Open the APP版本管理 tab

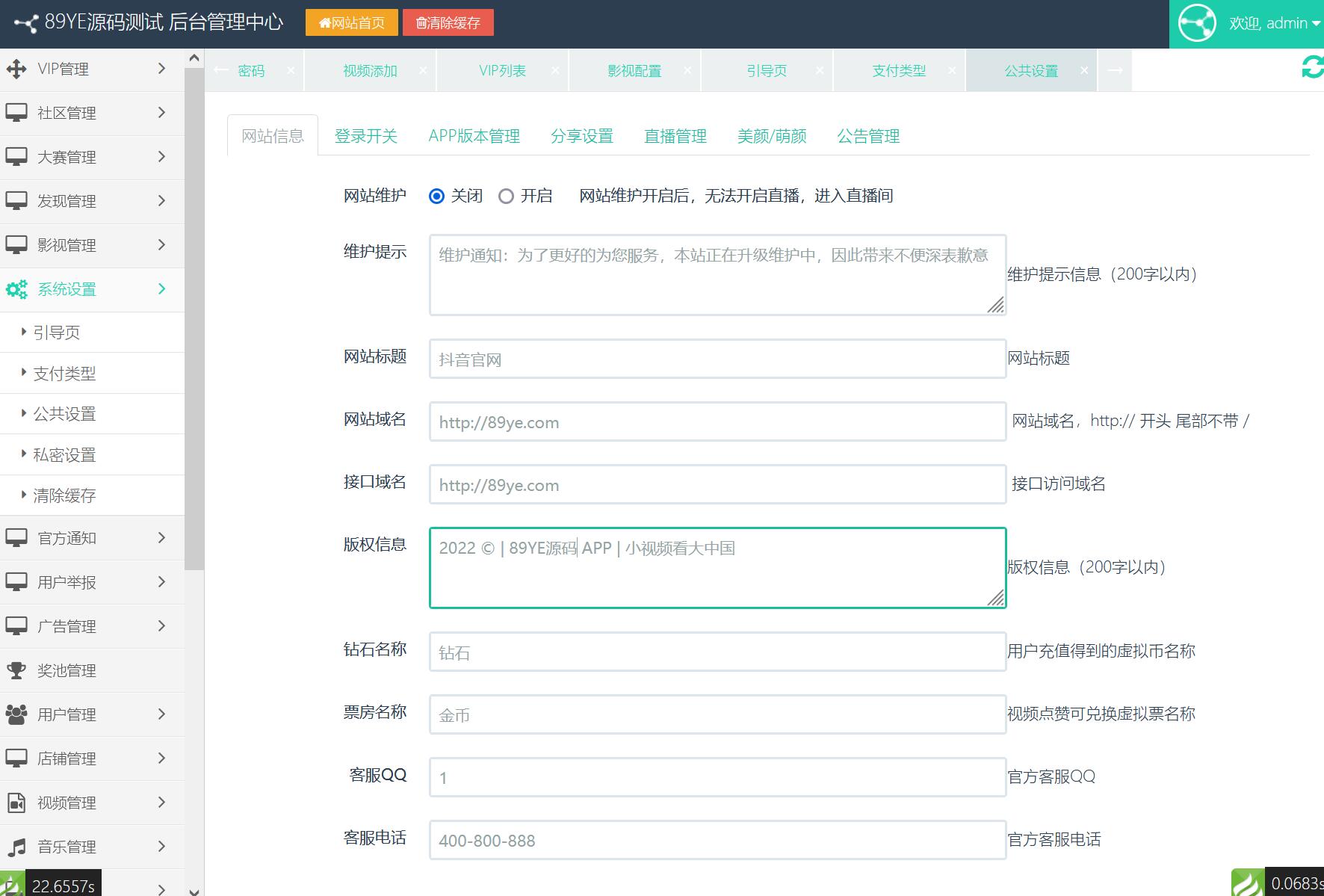tap(474, 136)
